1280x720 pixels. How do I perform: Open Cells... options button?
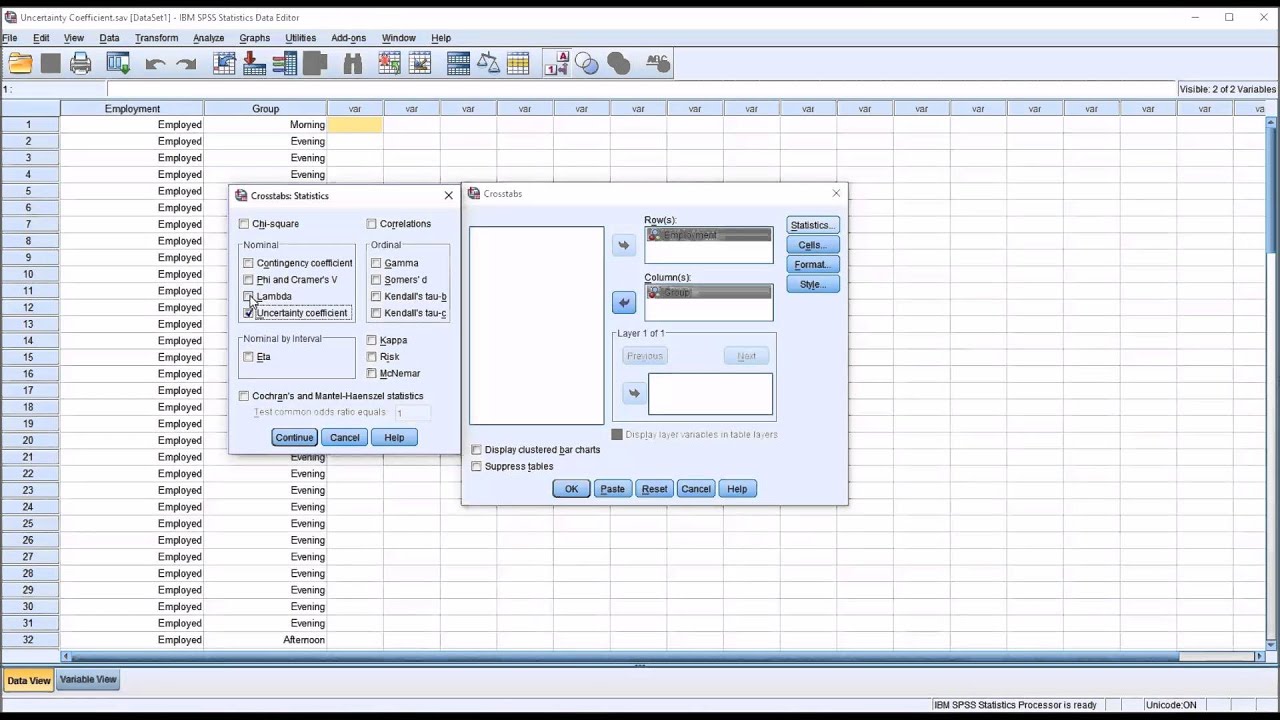point(812,245)
